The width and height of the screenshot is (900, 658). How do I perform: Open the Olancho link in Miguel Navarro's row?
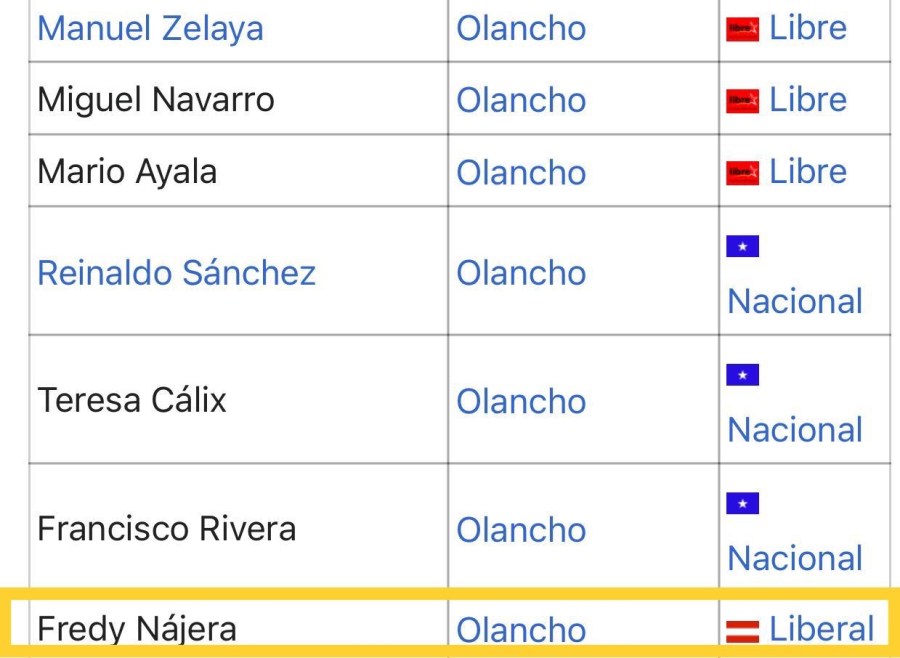[521, 100]
